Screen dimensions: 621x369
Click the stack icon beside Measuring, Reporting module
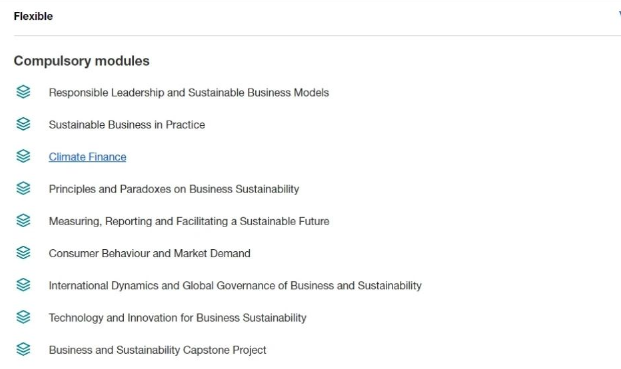[23, 221]
